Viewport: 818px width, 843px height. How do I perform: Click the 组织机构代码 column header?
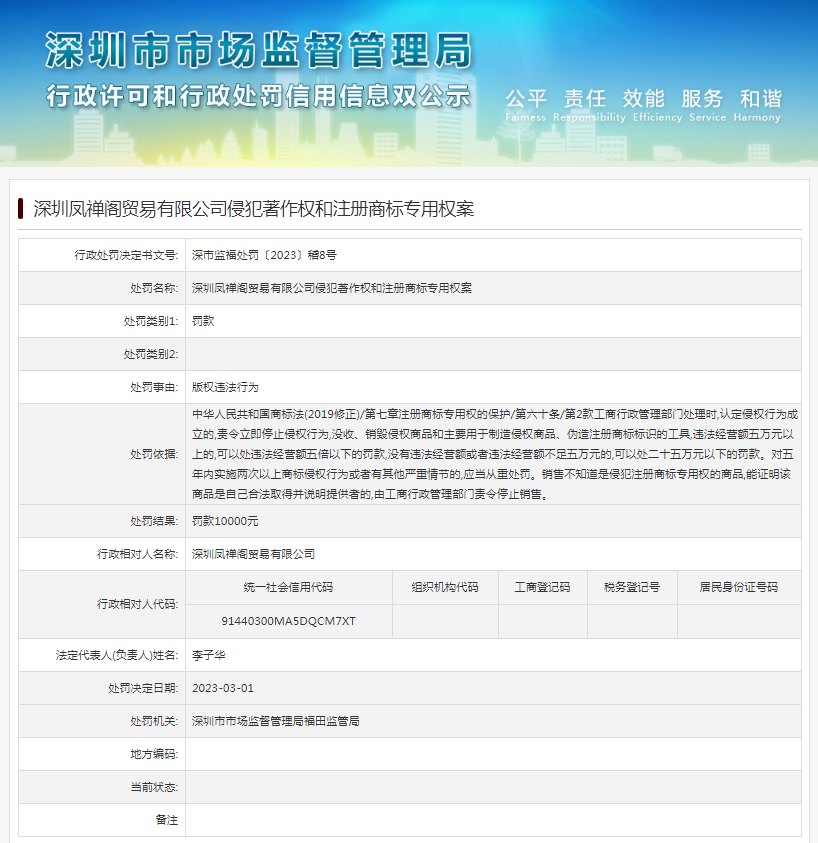[445, 587]
